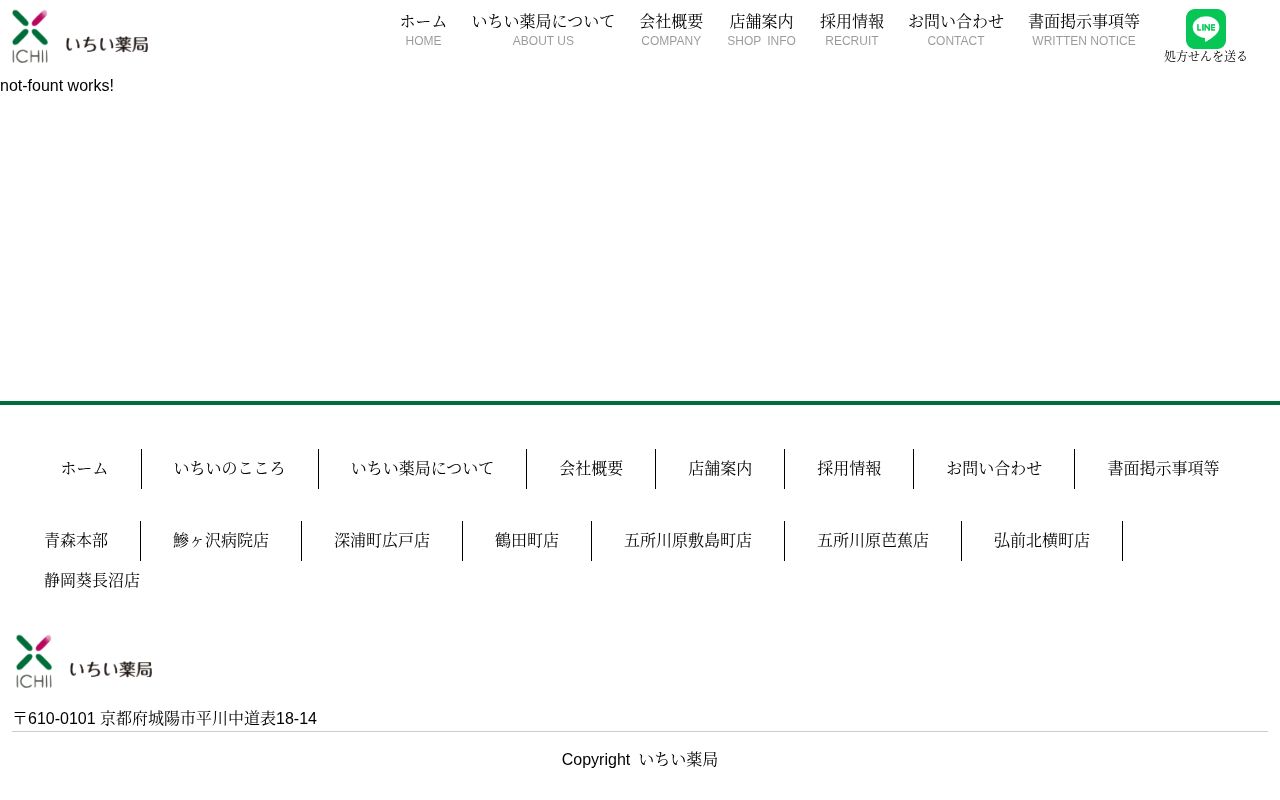Image resolution: width=1280 pixels, height=800 pixels.
Task: Open the footer いちいのこころ link
Action: click(x=230, y=469)
